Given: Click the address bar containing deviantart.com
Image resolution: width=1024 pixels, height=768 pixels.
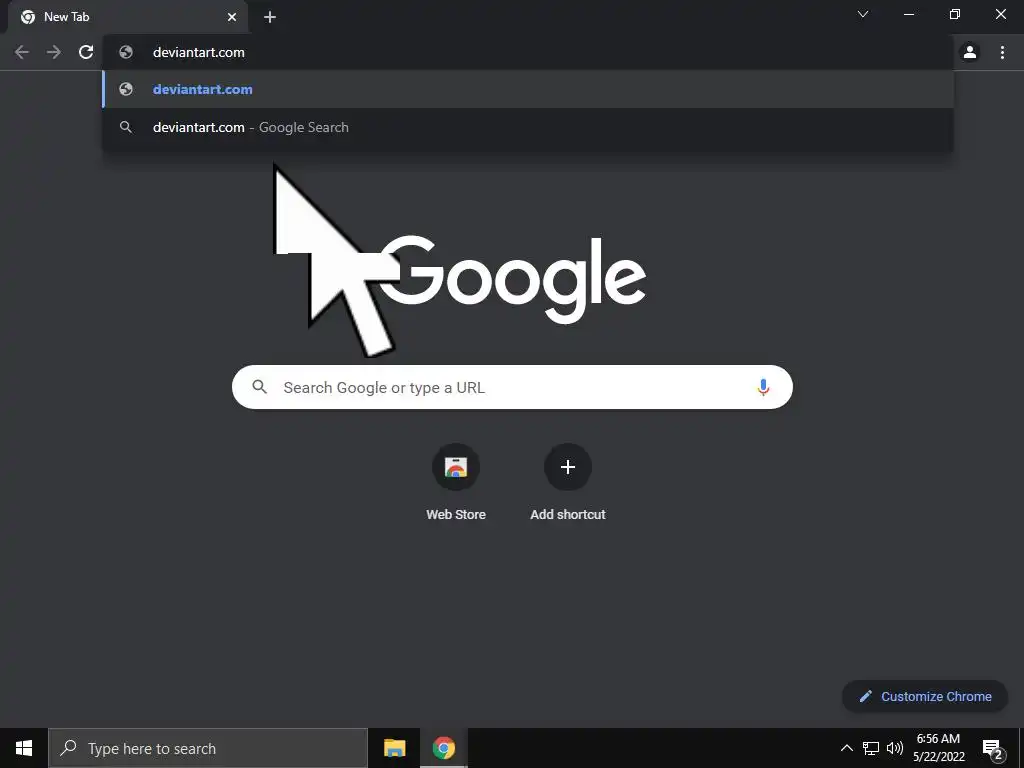Looking at the screenshot, I should (528, 52).
